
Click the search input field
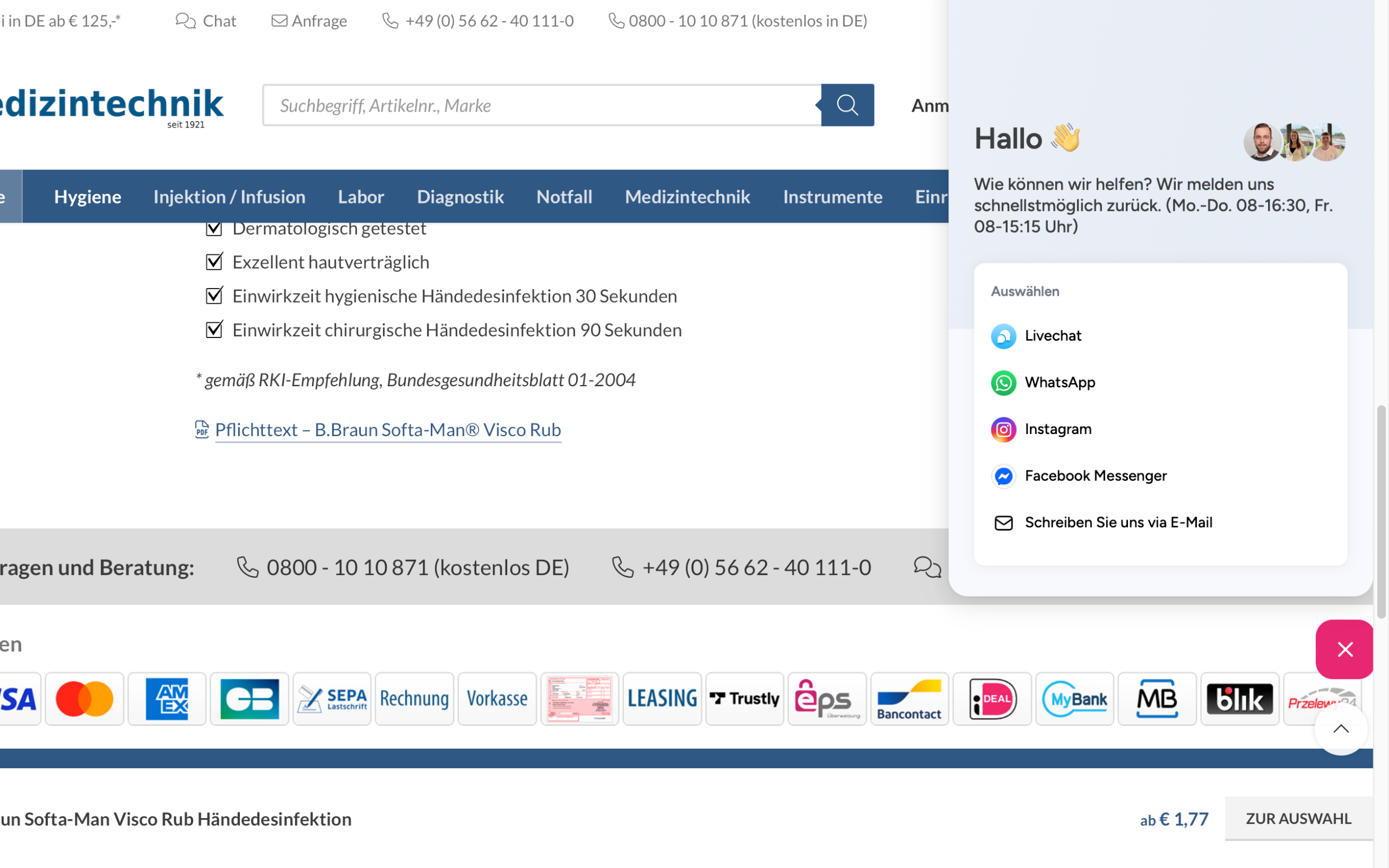(x=542, y=105)
